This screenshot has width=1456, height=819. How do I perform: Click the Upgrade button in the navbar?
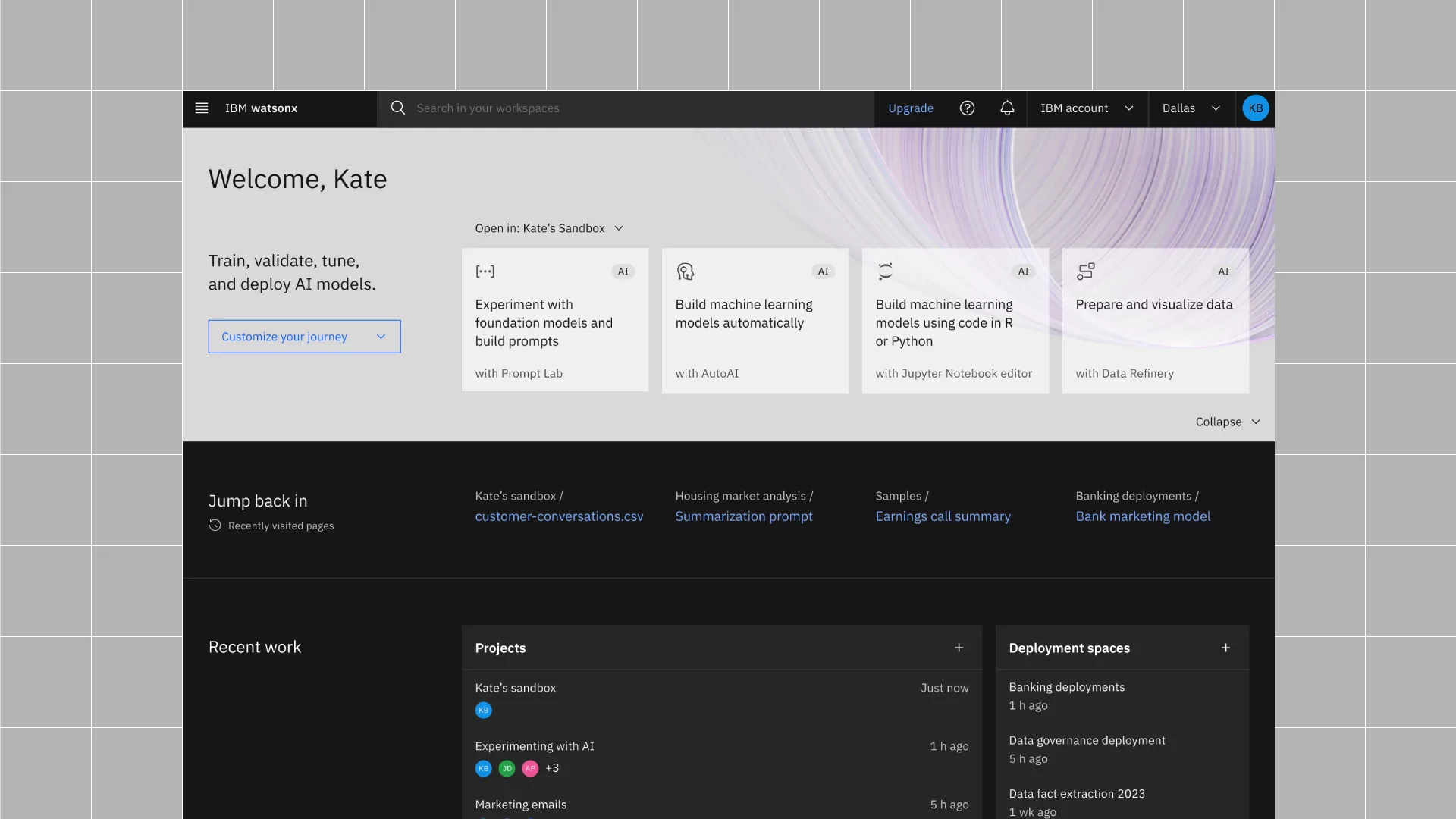pos(910,109)
